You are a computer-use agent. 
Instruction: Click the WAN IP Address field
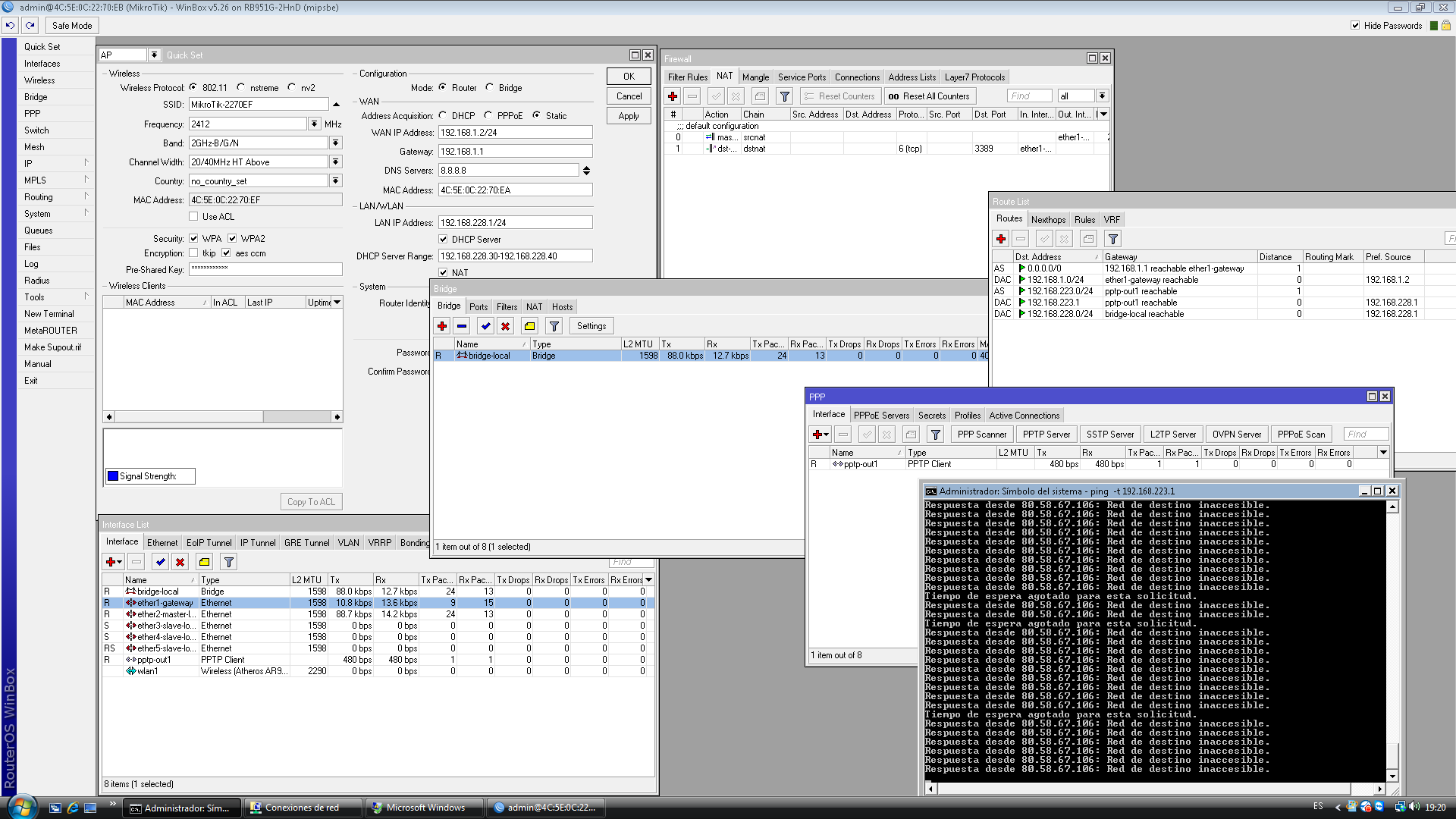click(x=515, y=133)
